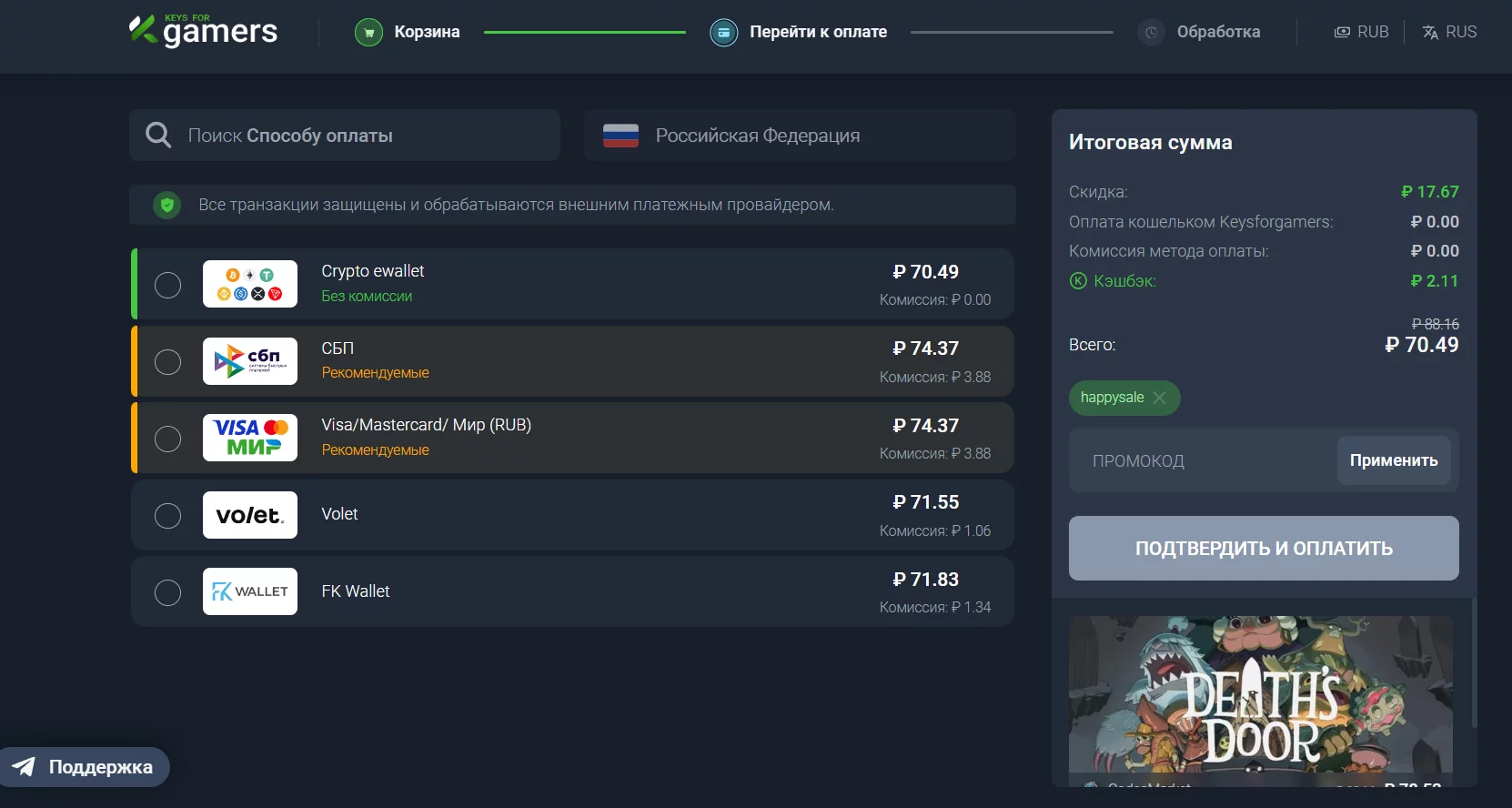Expand the Российская Федерация country selector
The width and height of the screenshot is (1512, 808).
799,136
